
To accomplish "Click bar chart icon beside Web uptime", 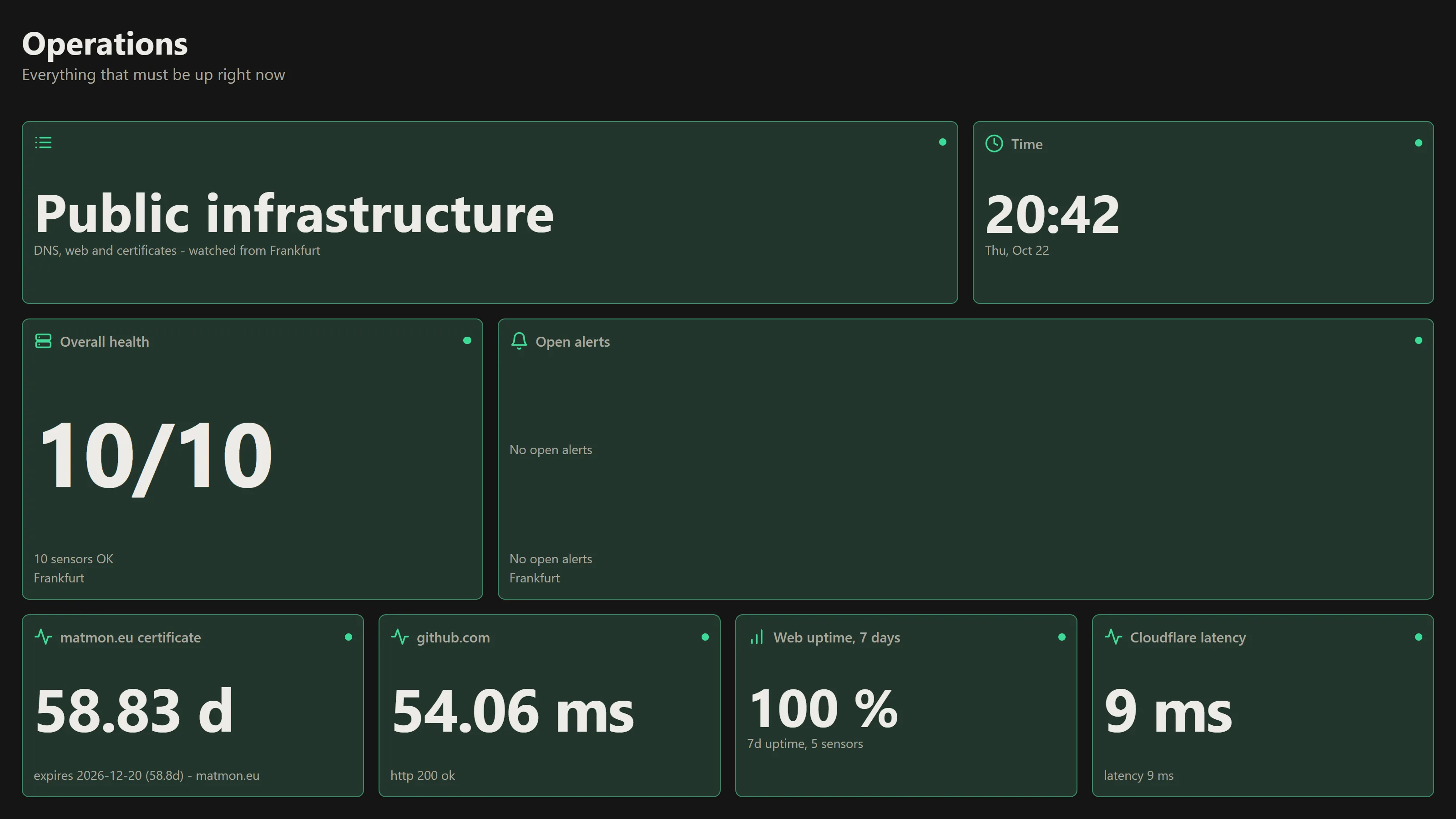I will coord(757,637).
